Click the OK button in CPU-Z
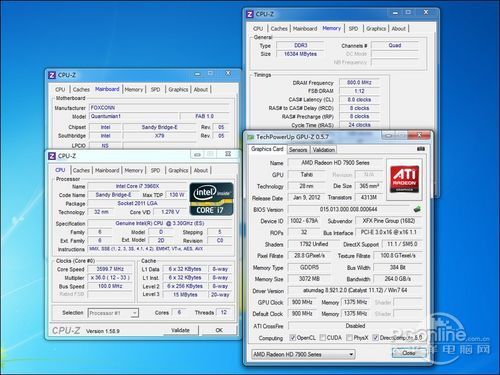This screenshot has height=375, width=500. [219, 330]
